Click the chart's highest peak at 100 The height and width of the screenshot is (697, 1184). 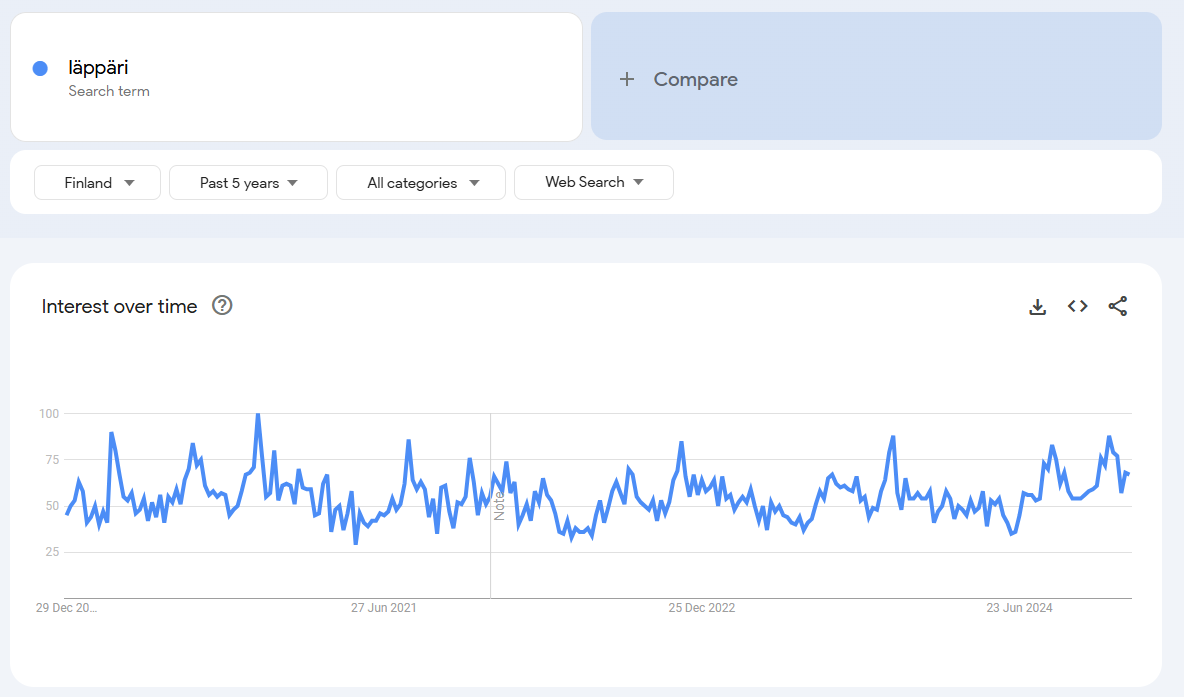258,414
